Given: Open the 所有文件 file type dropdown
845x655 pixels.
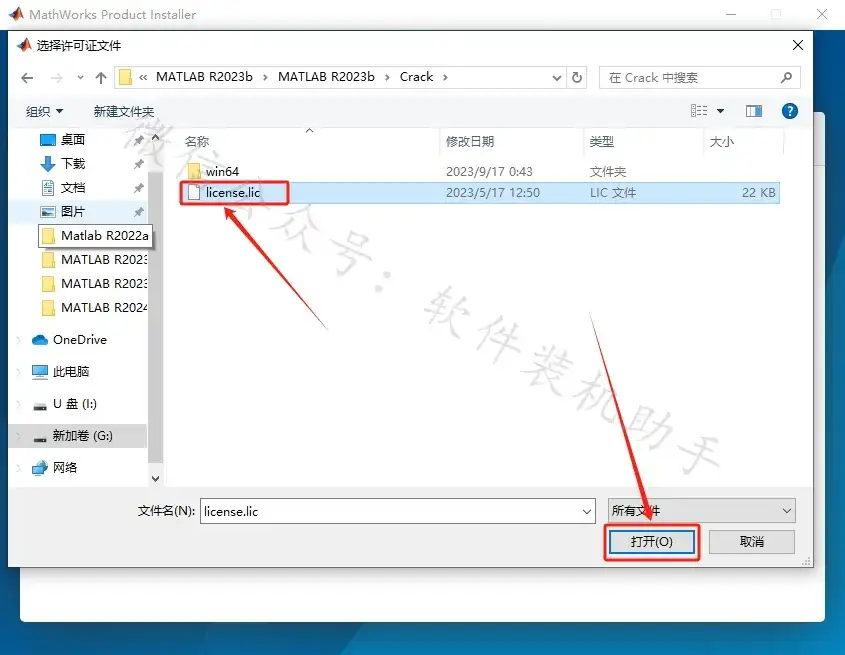Looking at the screenshot, I should [701, 510].
